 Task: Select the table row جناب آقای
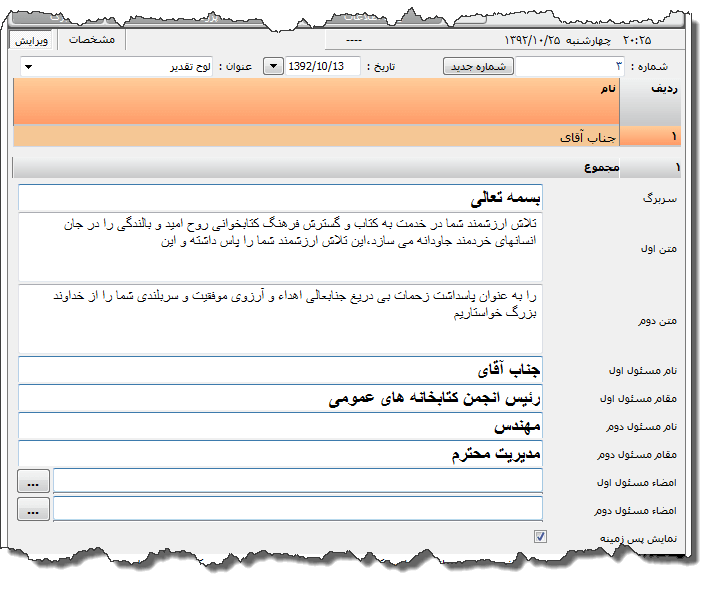pos(316,136)
